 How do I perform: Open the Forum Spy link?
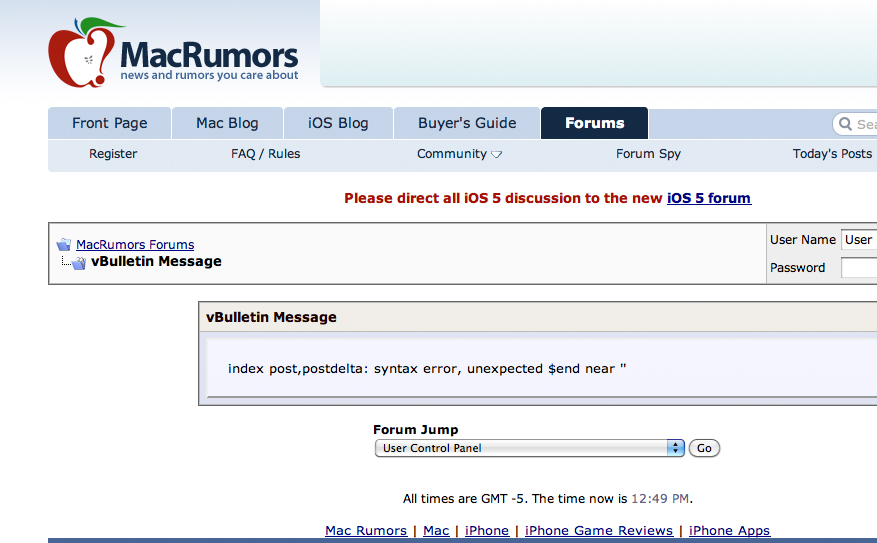(x=648, y=154)
